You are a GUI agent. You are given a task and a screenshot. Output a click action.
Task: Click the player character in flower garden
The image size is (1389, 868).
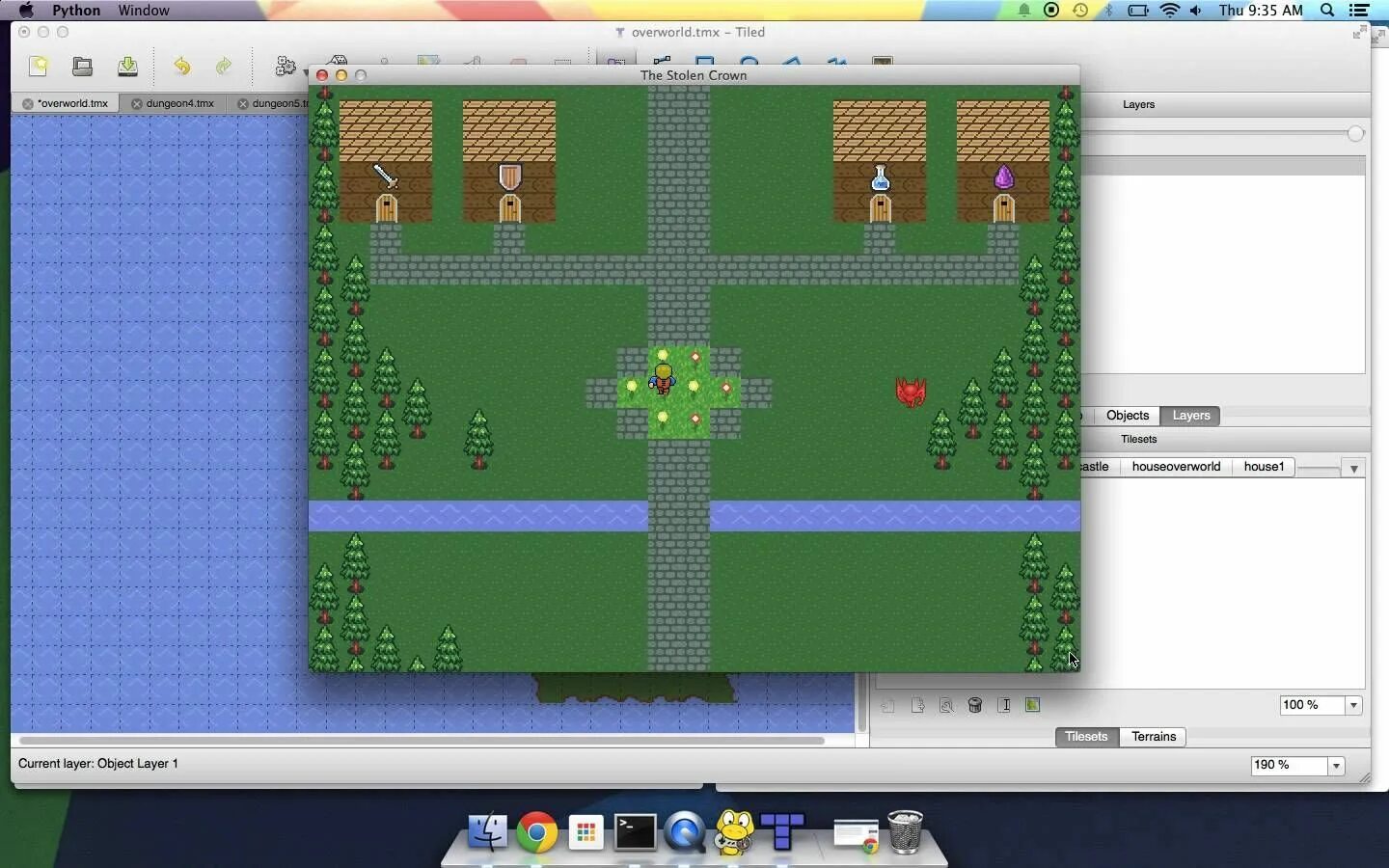point(663,379)
